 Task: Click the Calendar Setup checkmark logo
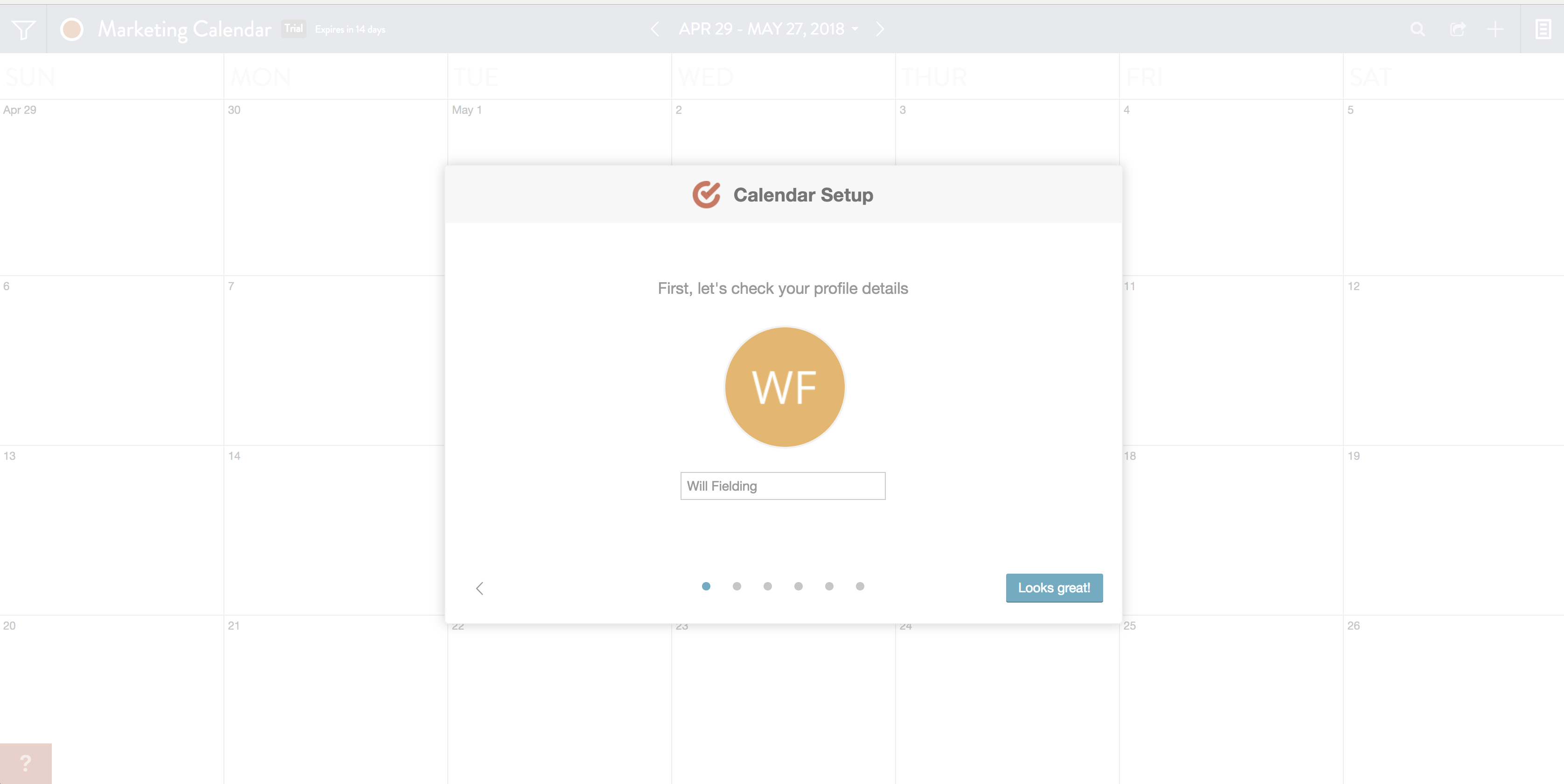pyautogui.click(x=706, y=195)
